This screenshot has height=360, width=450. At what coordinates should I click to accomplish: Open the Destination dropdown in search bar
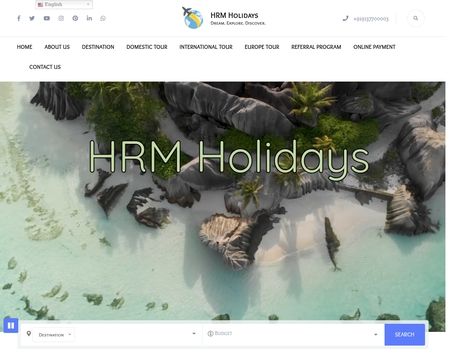click(x=55, y=334)
